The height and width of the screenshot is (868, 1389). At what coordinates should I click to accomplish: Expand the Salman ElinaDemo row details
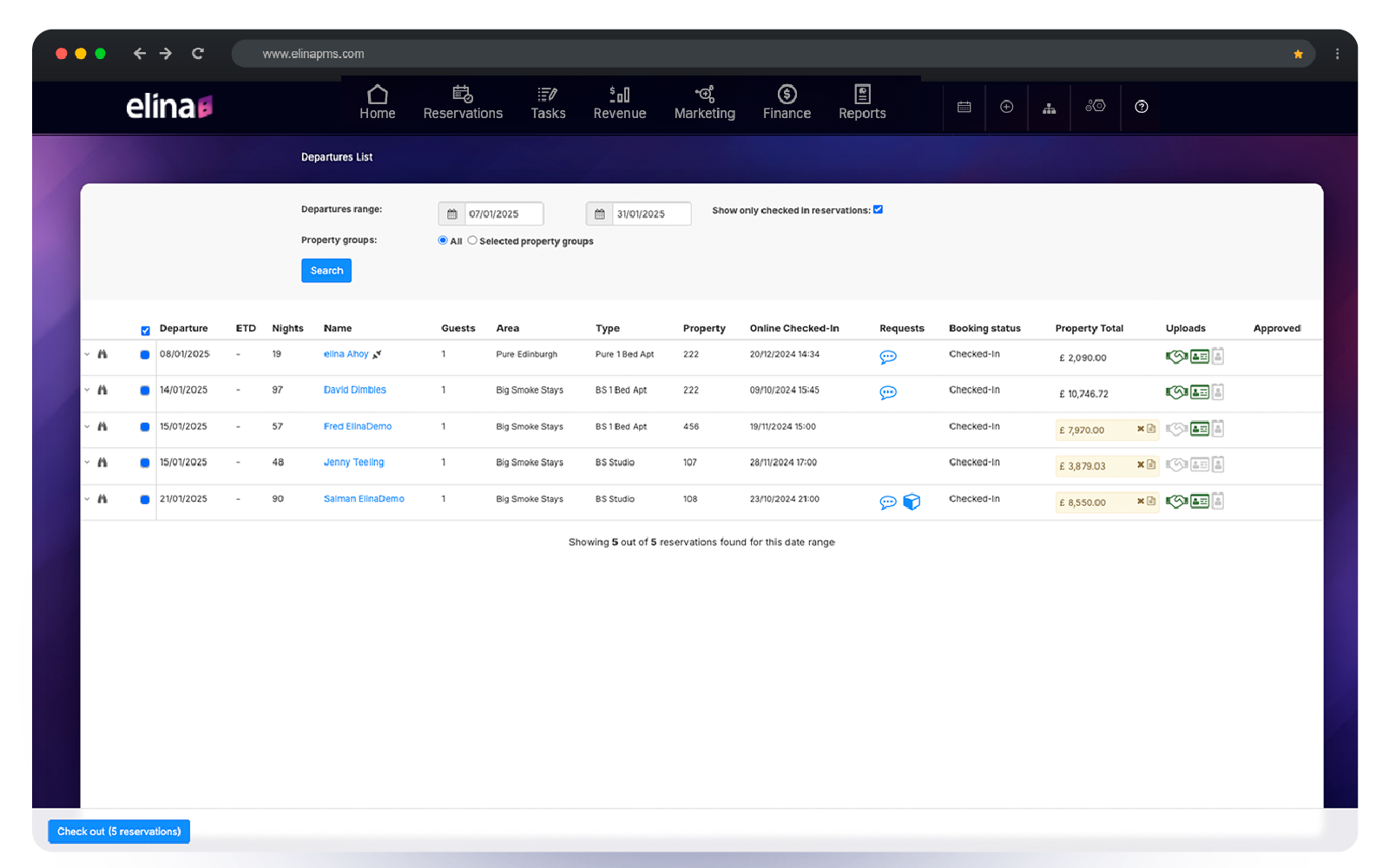click(x=87, y=499)
